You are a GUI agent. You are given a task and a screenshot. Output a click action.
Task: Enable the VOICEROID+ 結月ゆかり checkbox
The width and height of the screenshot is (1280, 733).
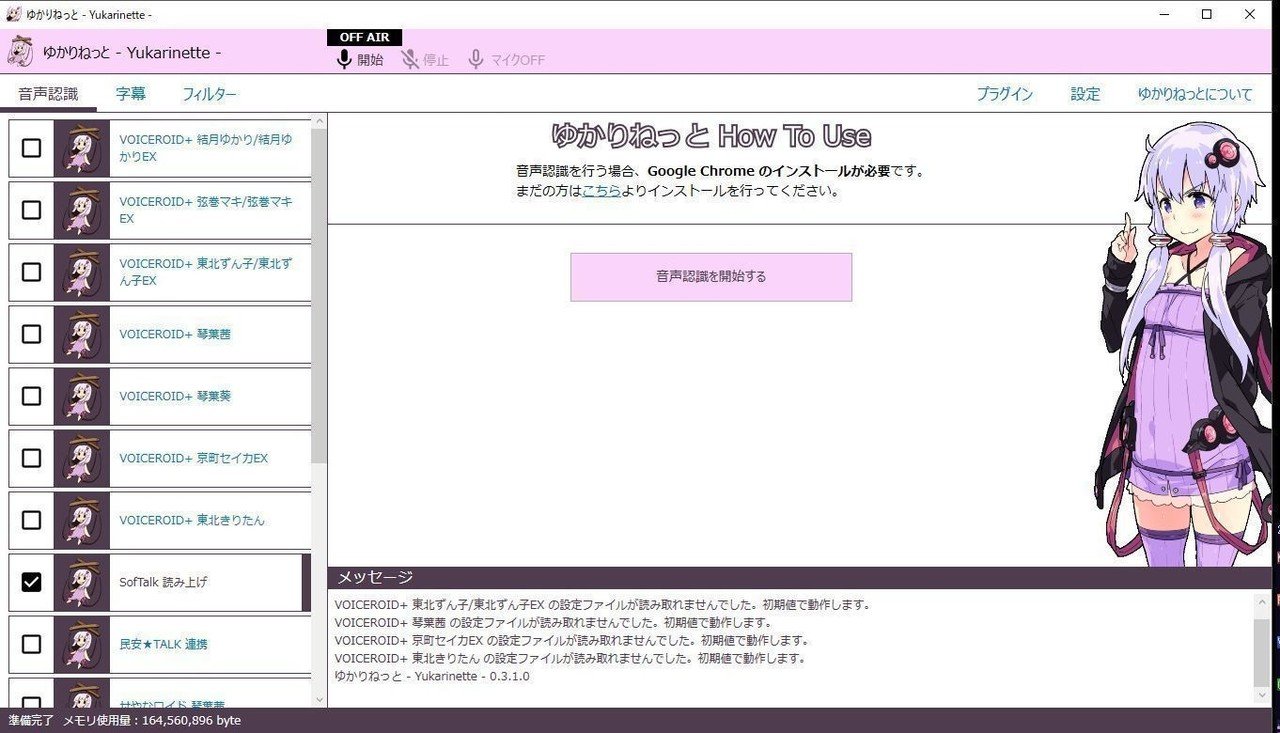(31, 148)
